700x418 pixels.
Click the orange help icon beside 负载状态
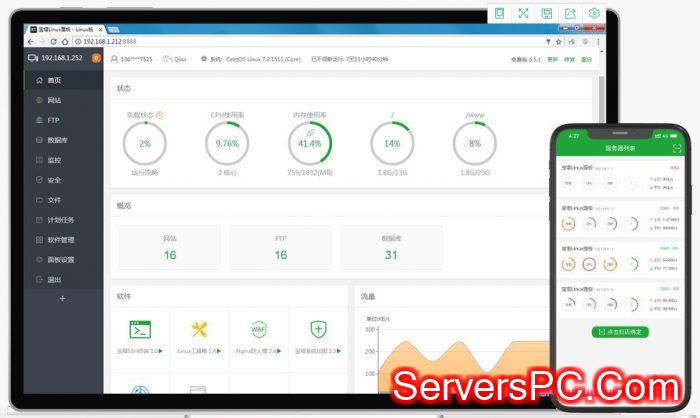[x=160, y=115]
